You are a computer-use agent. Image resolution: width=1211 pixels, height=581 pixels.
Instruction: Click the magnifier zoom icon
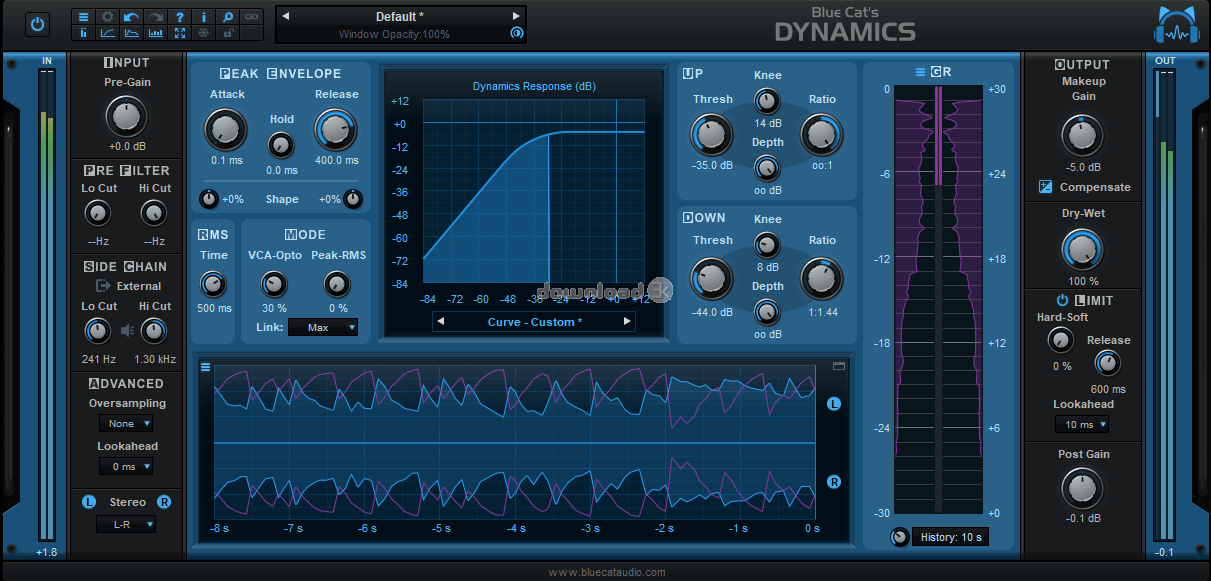click(228, 17)
